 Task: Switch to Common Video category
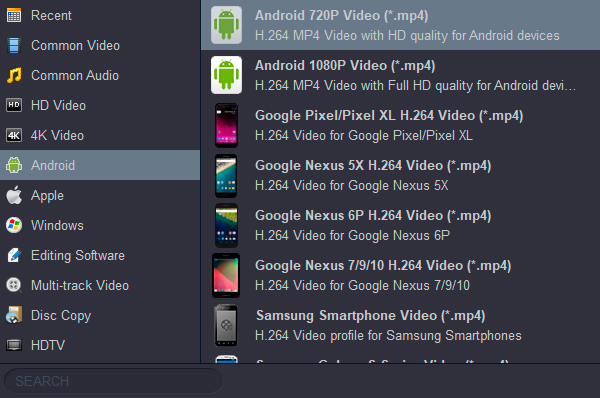pyautogui.click(x=100, y=46)
